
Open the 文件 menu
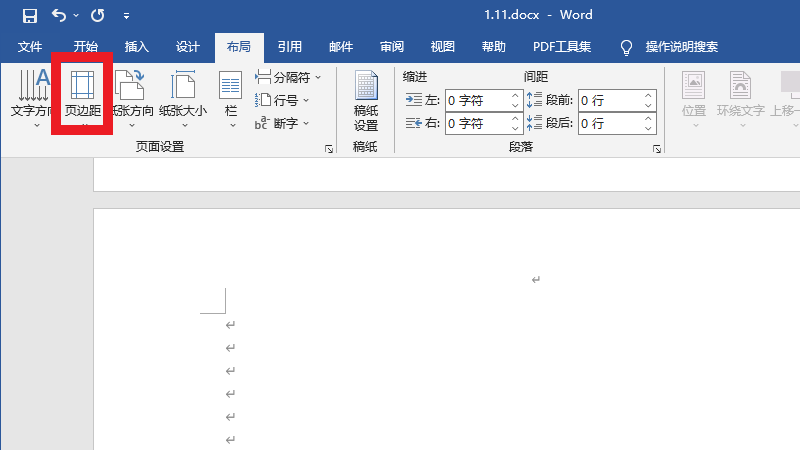tap(30, 47)
